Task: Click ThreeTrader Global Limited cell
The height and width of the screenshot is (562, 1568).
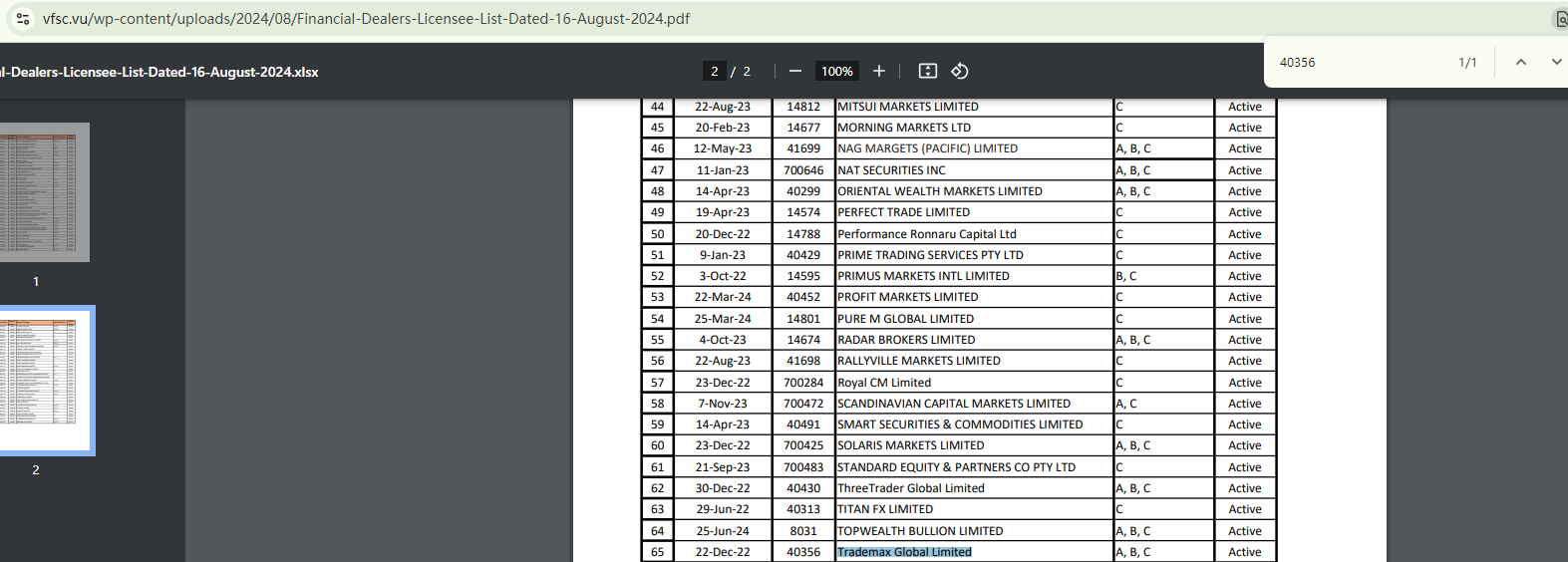Action: (x=973, y=488)
